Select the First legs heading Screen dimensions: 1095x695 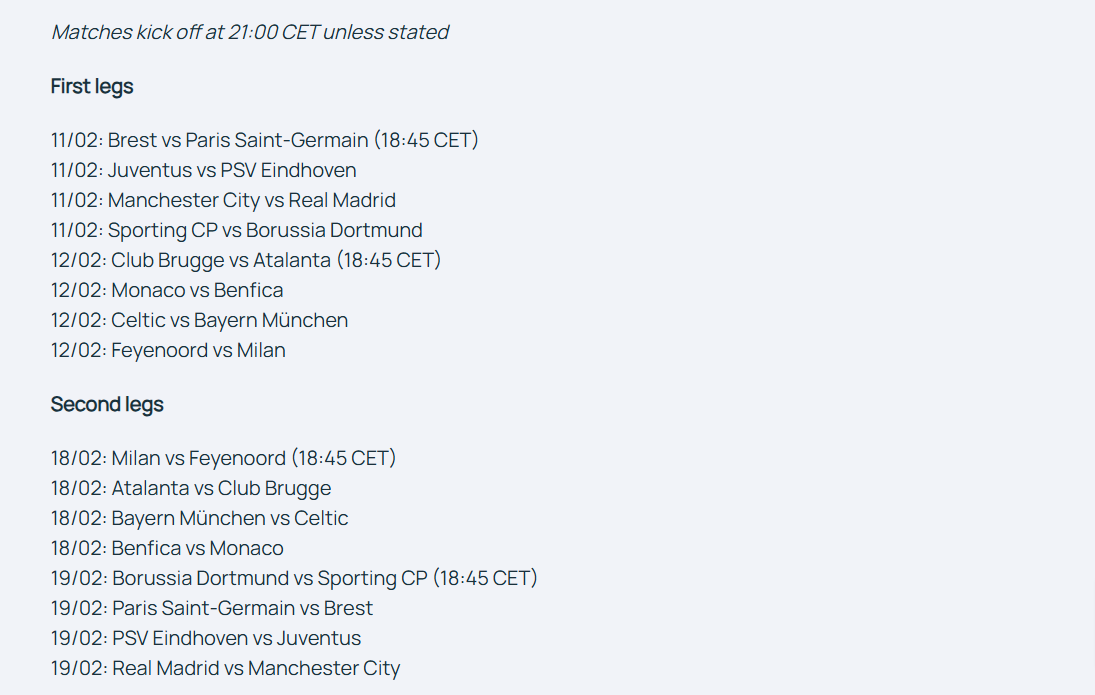(x=92, y=87)
